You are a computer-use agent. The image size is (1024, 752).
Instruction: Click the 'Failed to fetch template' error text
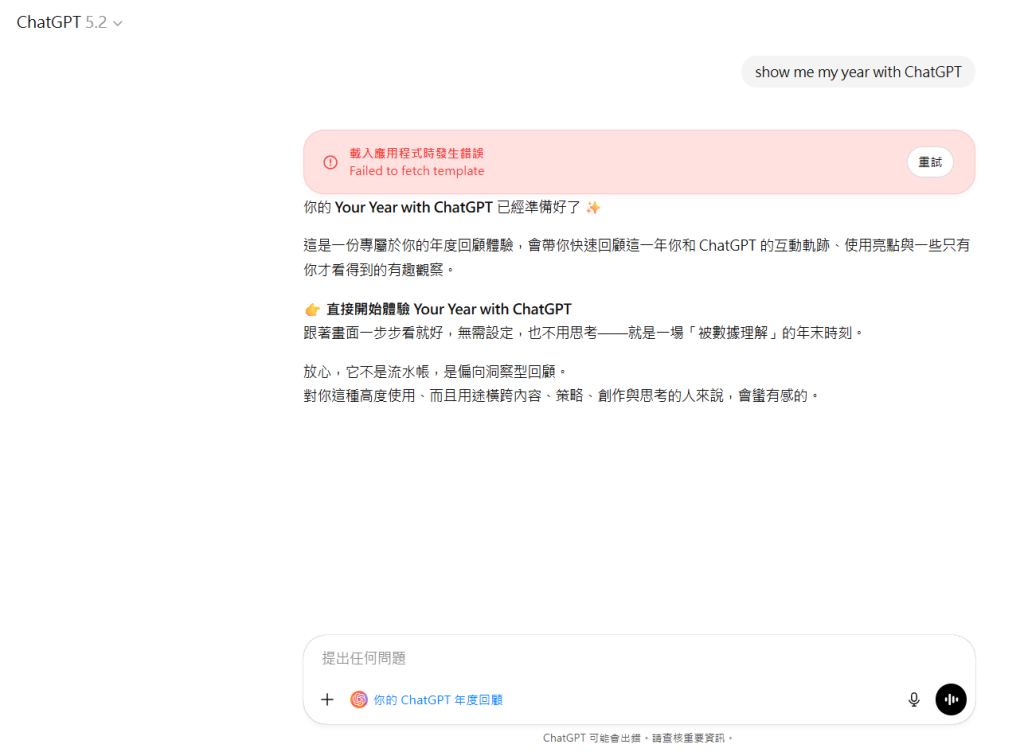coord(416,171)
